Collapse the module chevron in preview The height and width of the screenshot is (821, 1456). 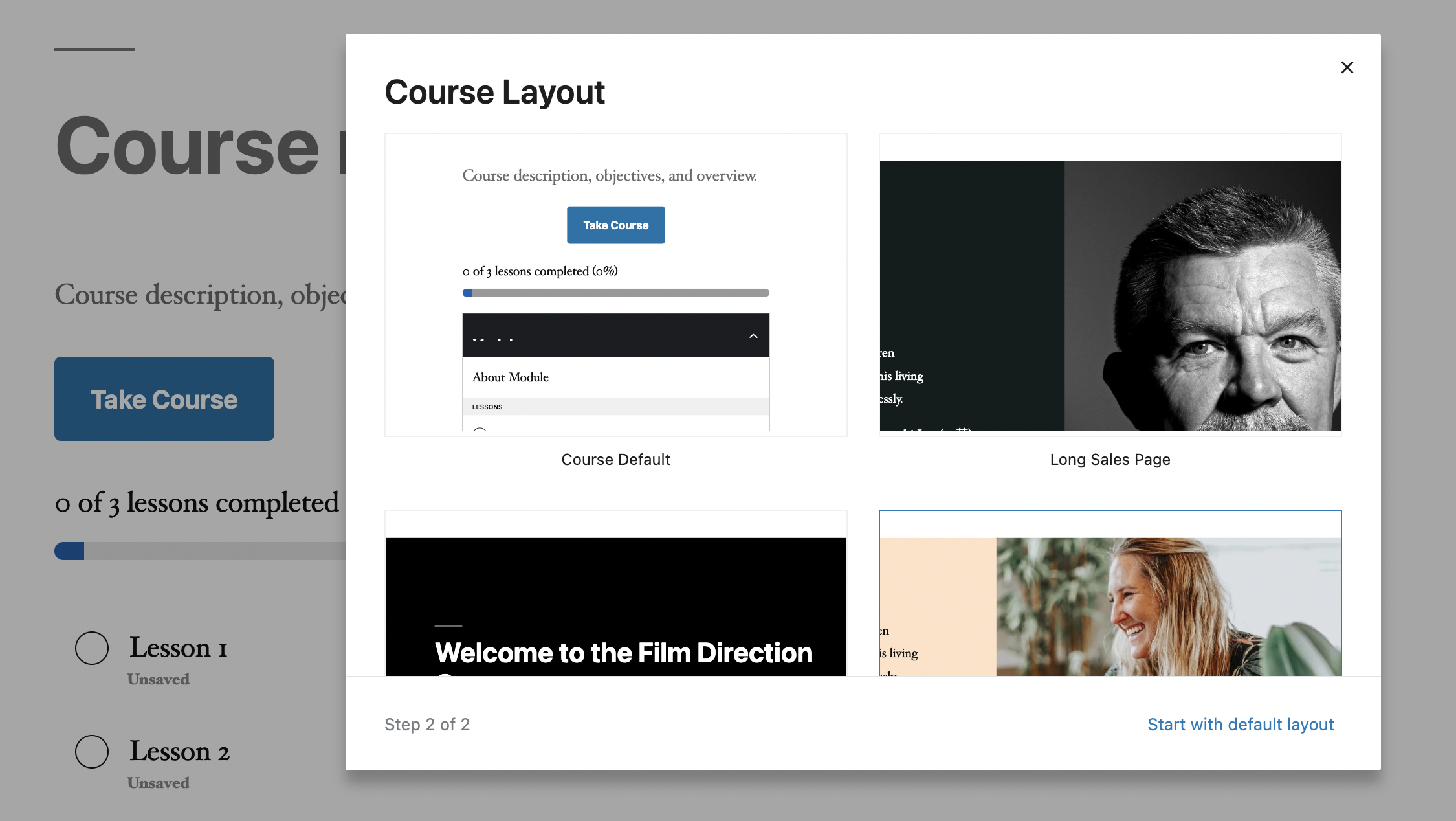pyautogui.click(x=753, y=336)
